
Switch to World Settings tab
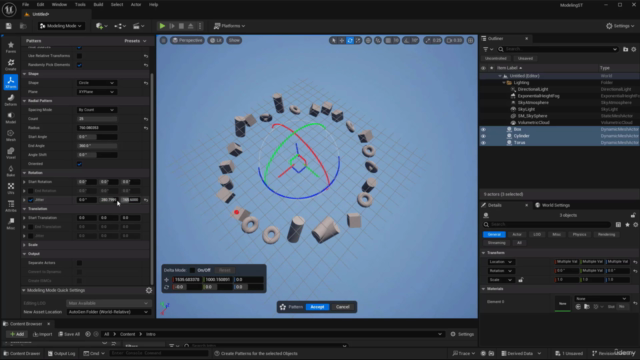(553, 205)
